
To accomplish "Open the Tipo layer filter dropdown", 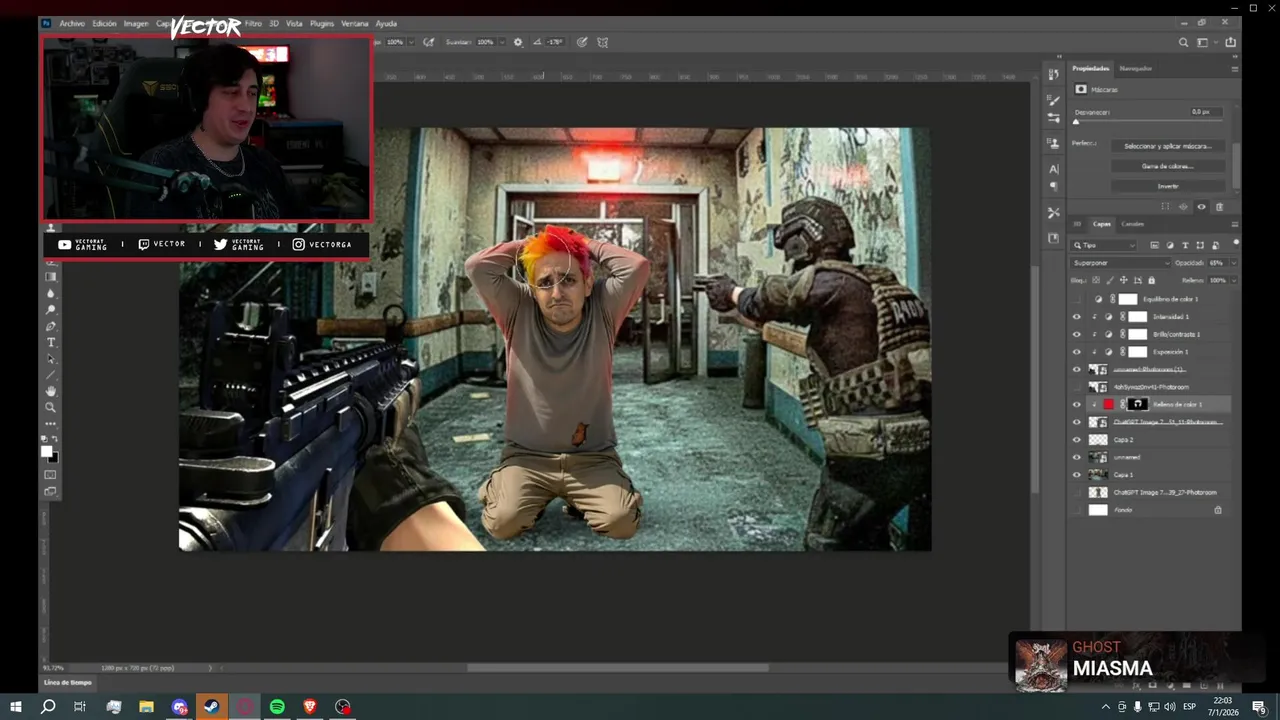I will (x=1105, y=245).
